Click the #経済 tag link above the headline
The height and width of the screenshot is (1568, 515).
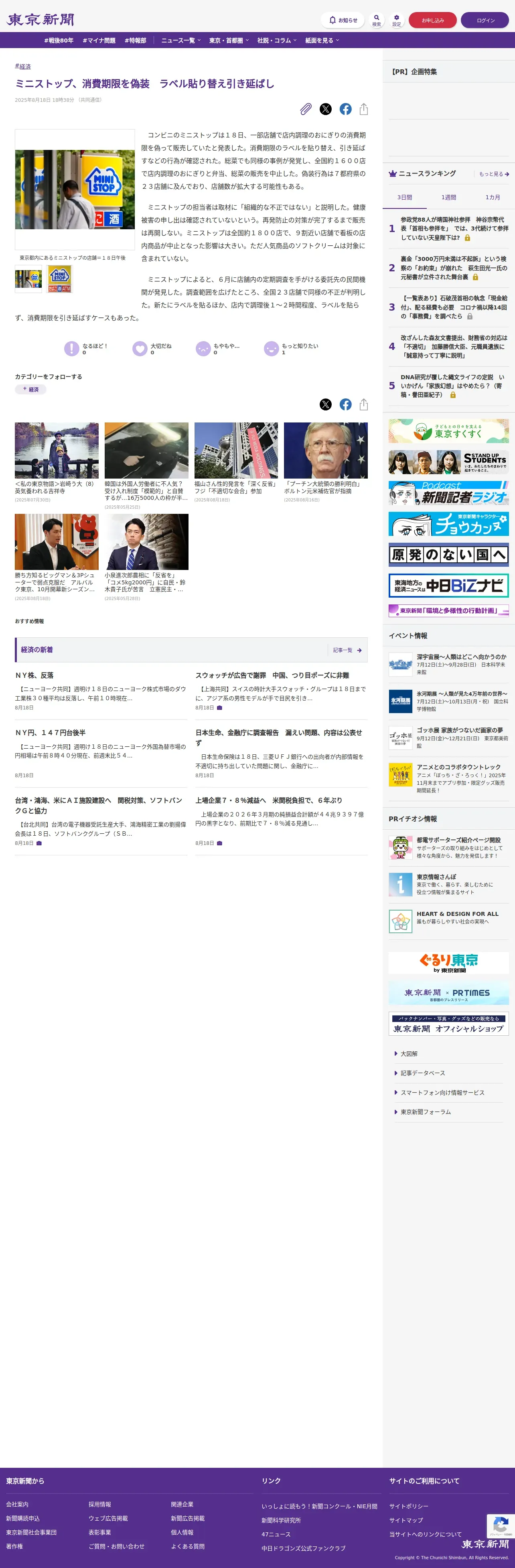tap(22, 67)
